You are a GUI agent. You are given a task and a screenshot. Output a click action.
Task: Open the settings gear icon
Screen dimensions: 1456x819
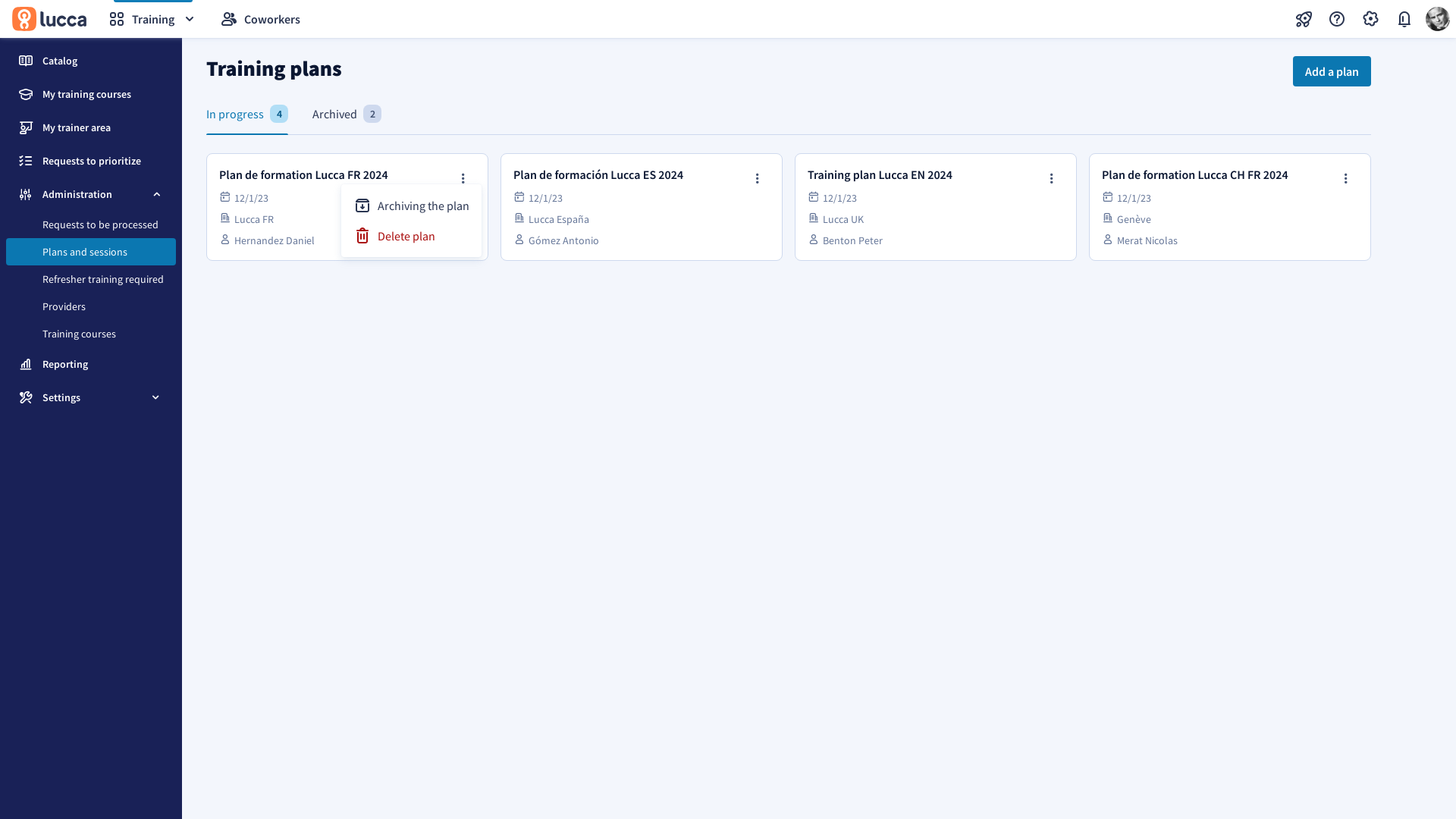pos(1370,19)
